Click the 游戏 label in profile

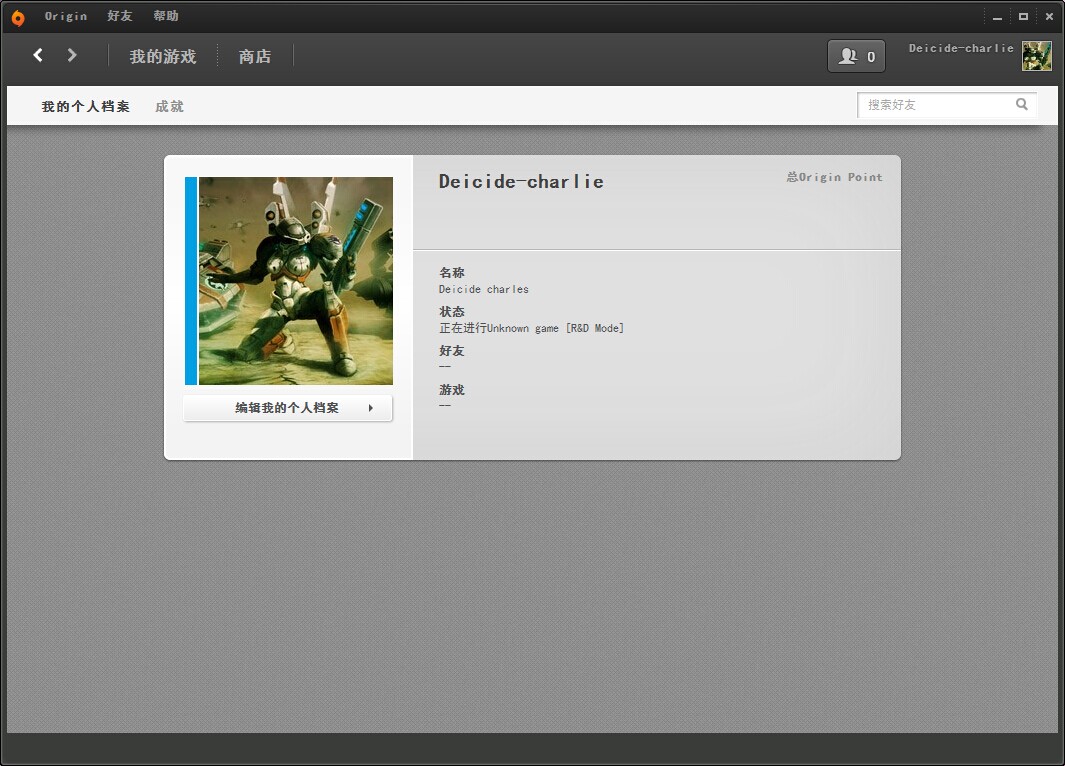point(452,390)
